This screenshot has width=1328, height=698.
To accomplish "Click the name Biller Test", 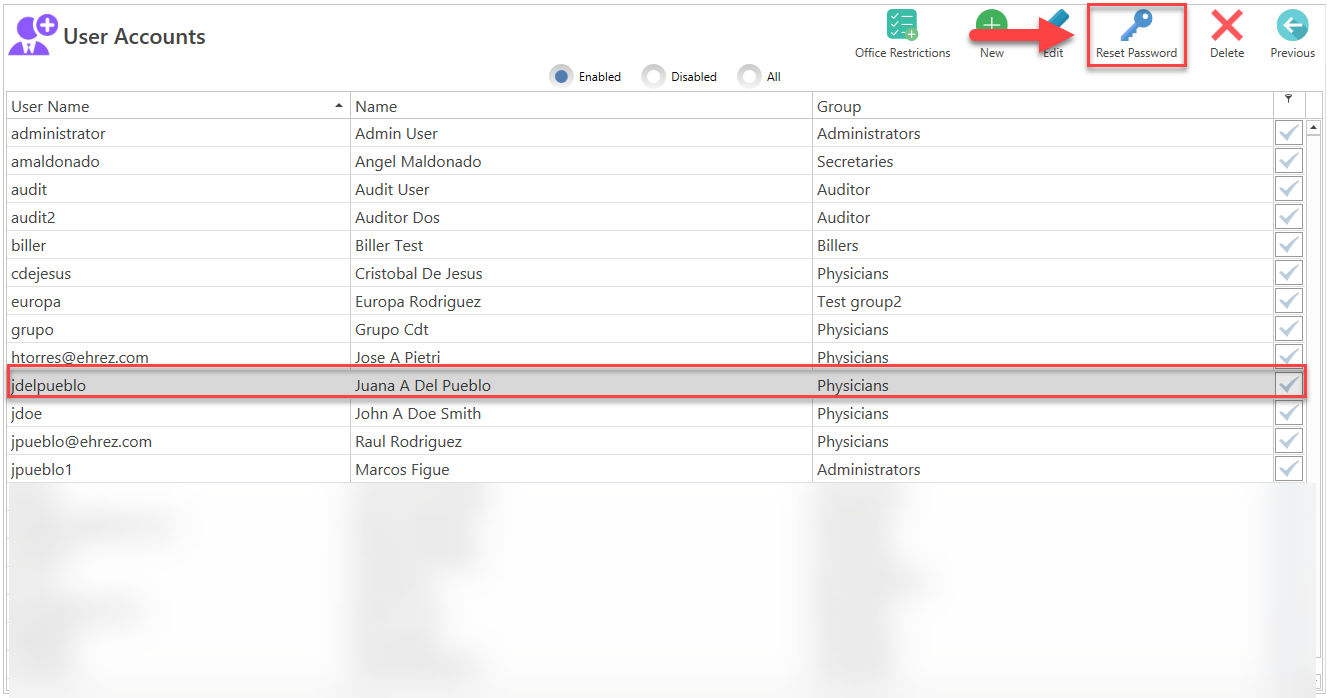I will point(389,245).
